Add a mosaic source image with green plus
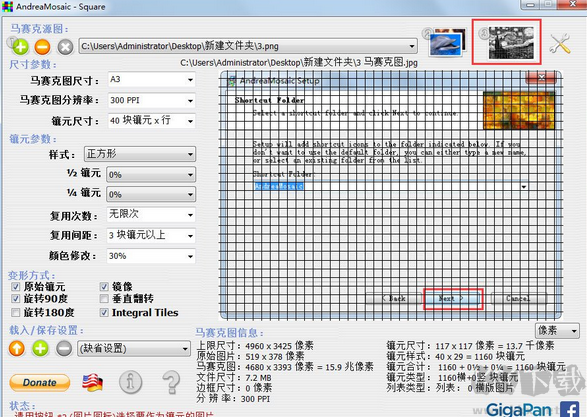587x417 pixels. [x=21, y=47]
